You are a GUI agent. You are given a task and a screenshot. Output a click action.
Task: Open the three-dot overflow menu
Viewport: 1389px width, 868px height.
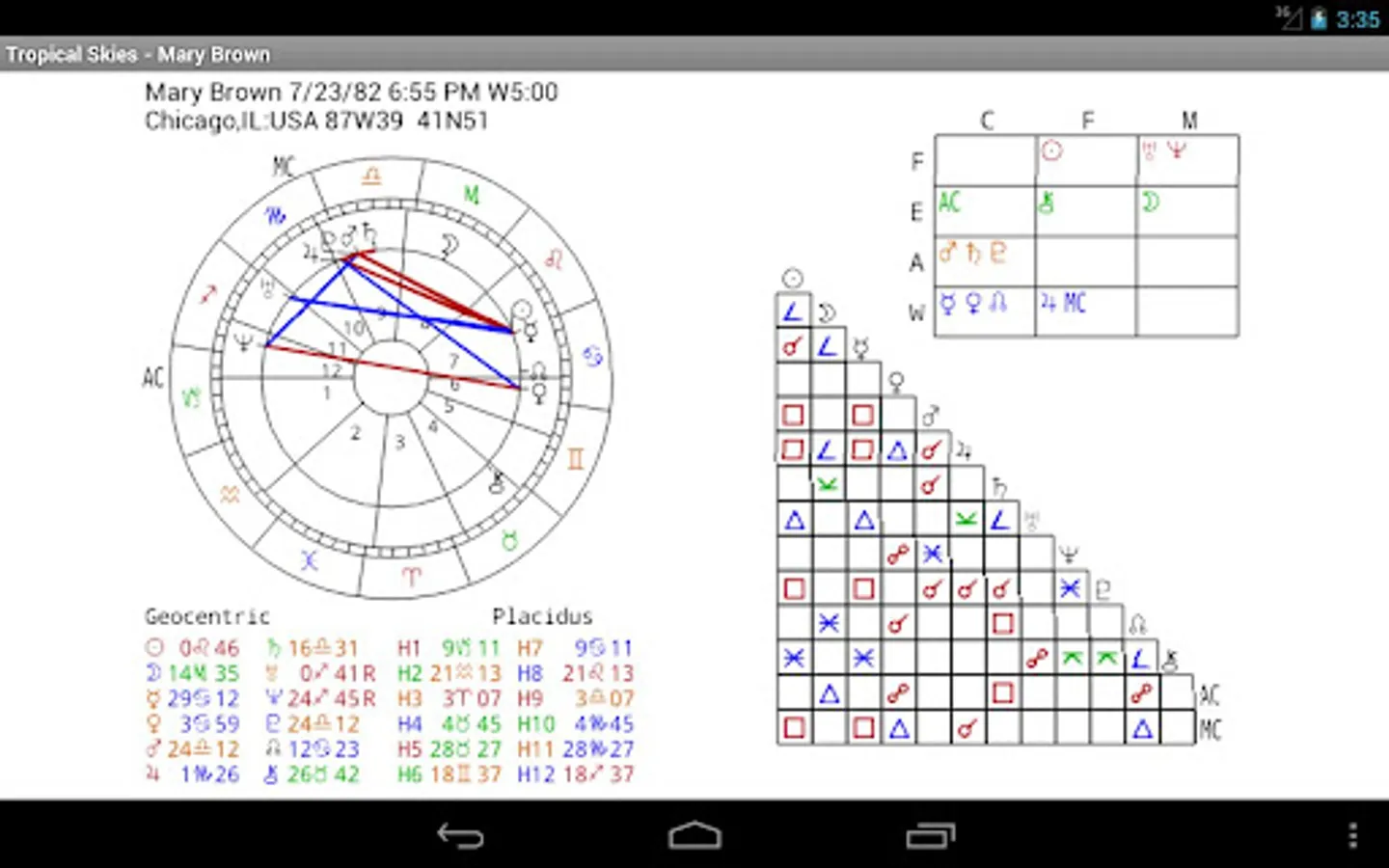(1353, 835)
